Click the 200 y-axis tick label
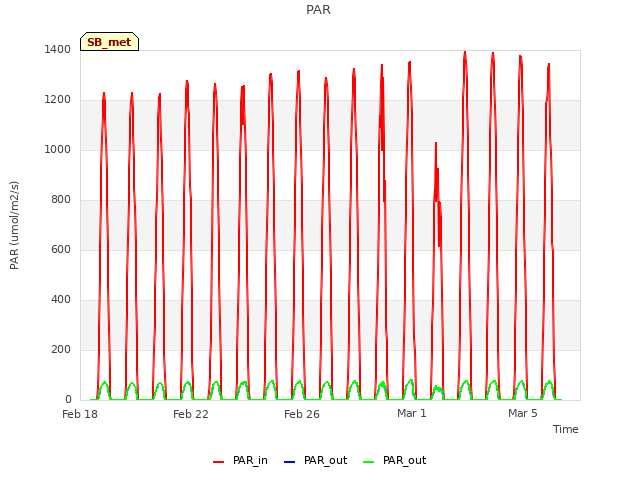The width and height of the screenshot is (640, 480). [61, 350]
